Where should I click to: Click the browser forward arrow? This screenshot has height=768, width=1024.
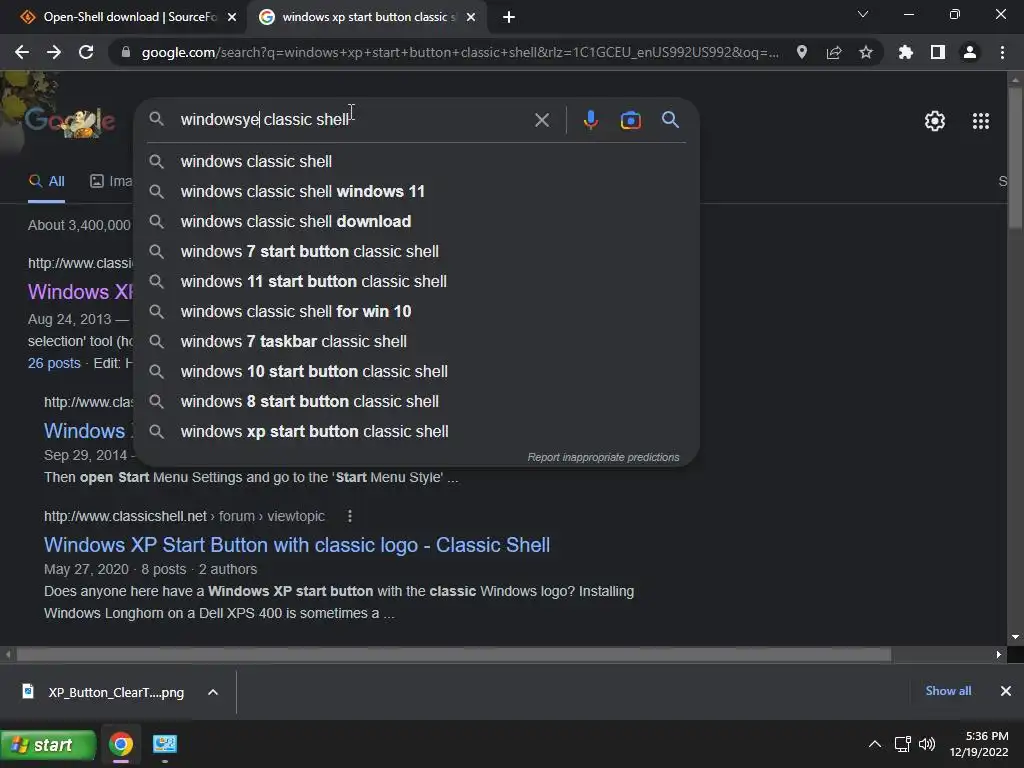point(54,52)
